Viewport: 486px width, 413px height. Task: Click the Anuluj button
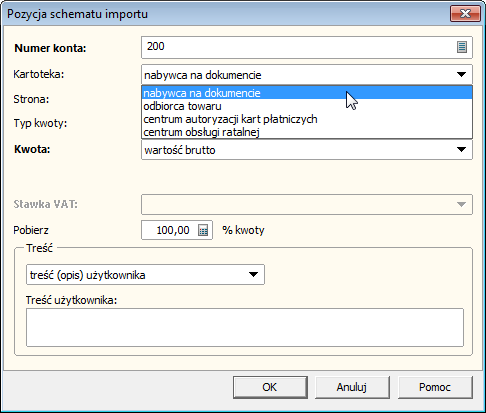(352, 387)
